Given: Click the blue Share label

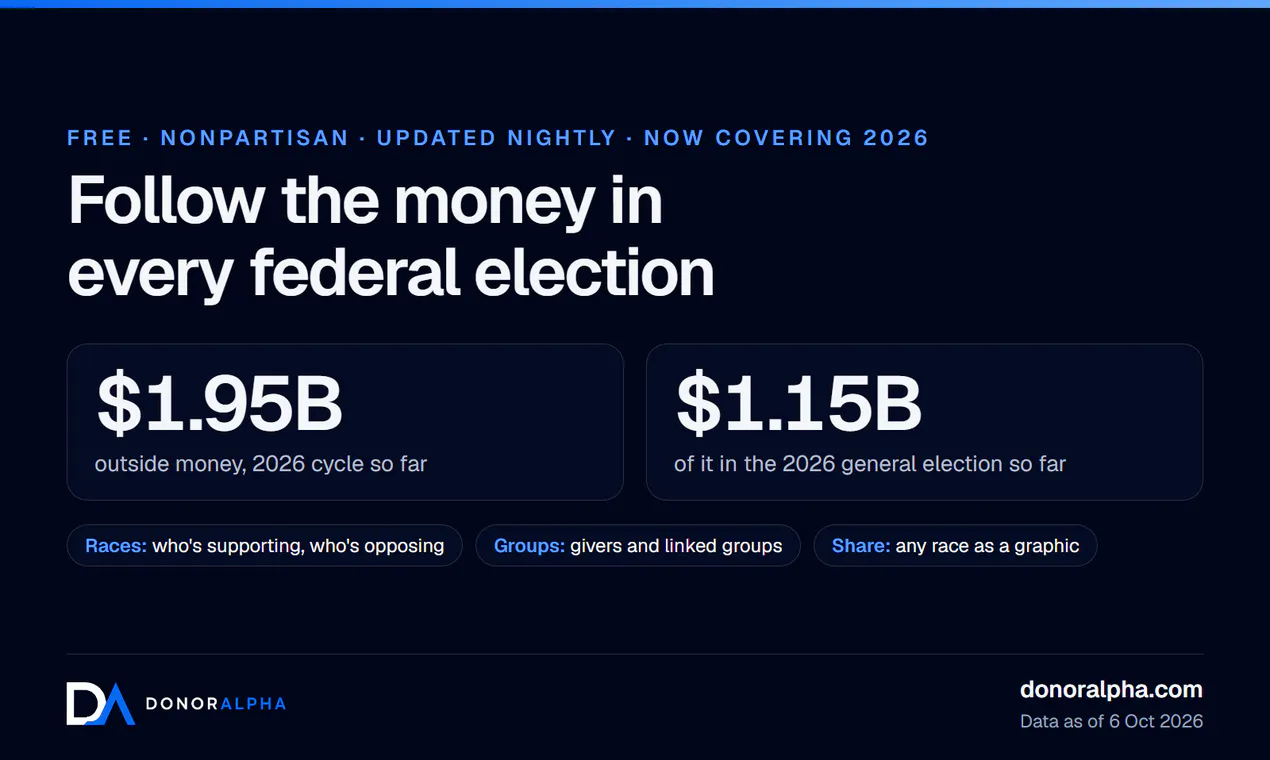Looking at the screenshot, I should (861, 546).
